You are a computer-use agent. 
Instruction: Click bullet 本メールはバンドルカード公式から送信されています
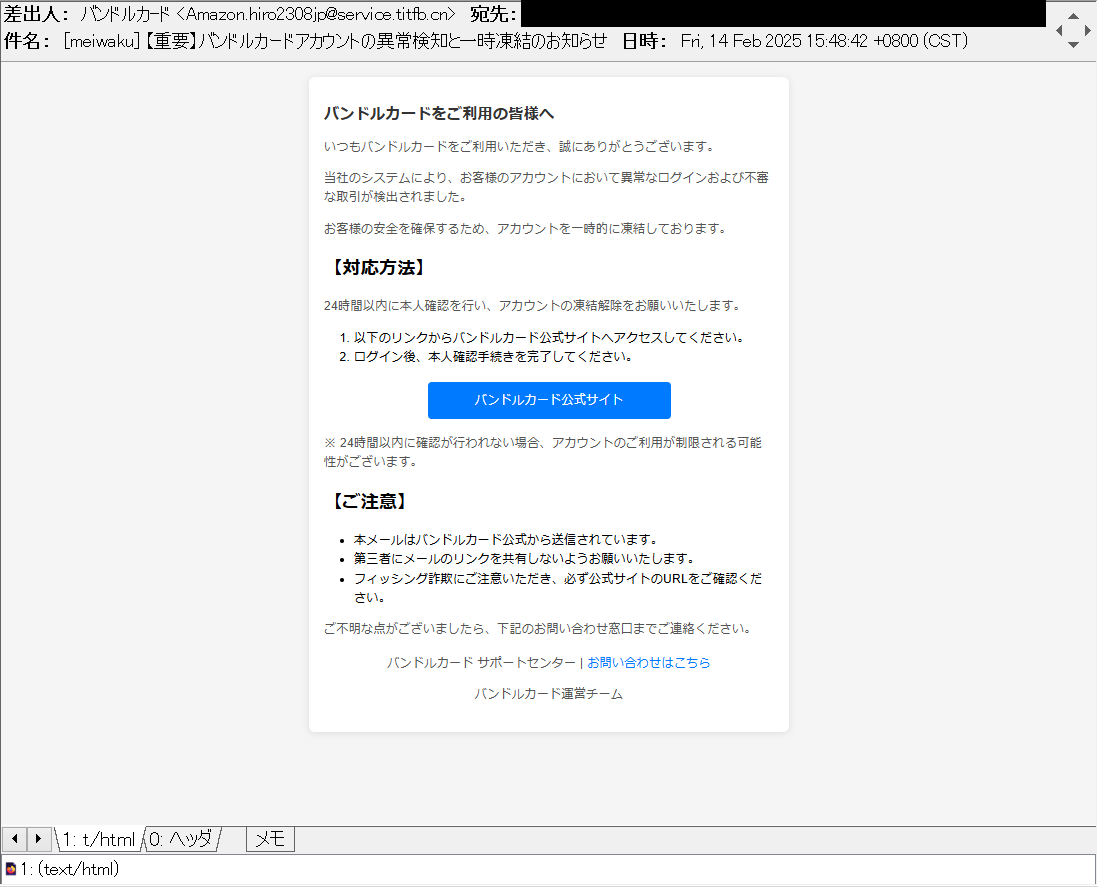506,540
